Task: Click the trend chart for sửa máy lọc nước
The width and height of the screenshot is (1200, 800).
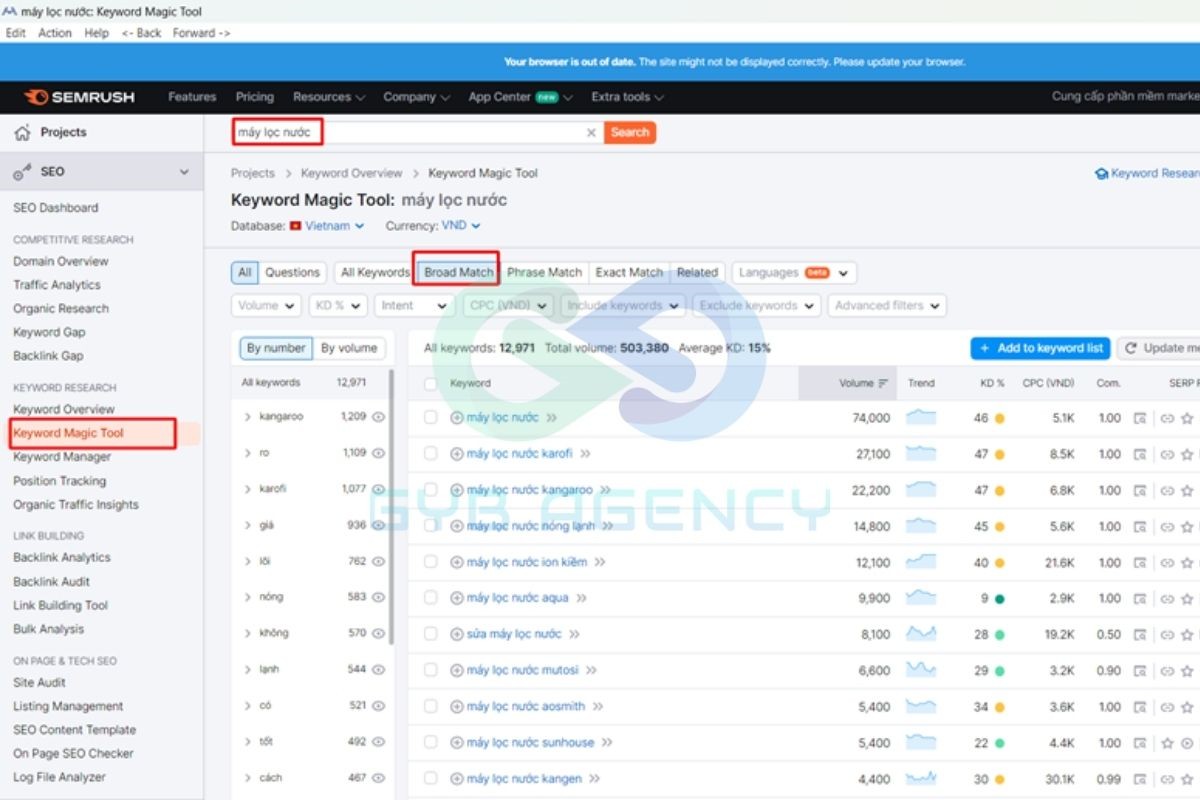Action: click(x=921, y=633)
